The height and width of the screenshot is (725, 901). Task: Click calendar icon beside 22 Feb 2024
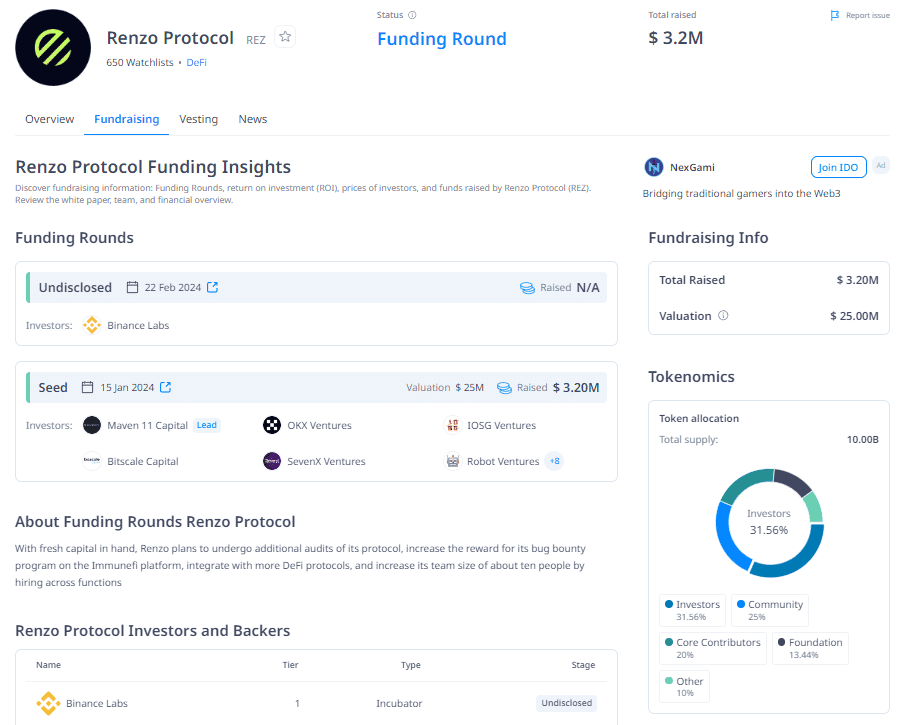point(132,287)
